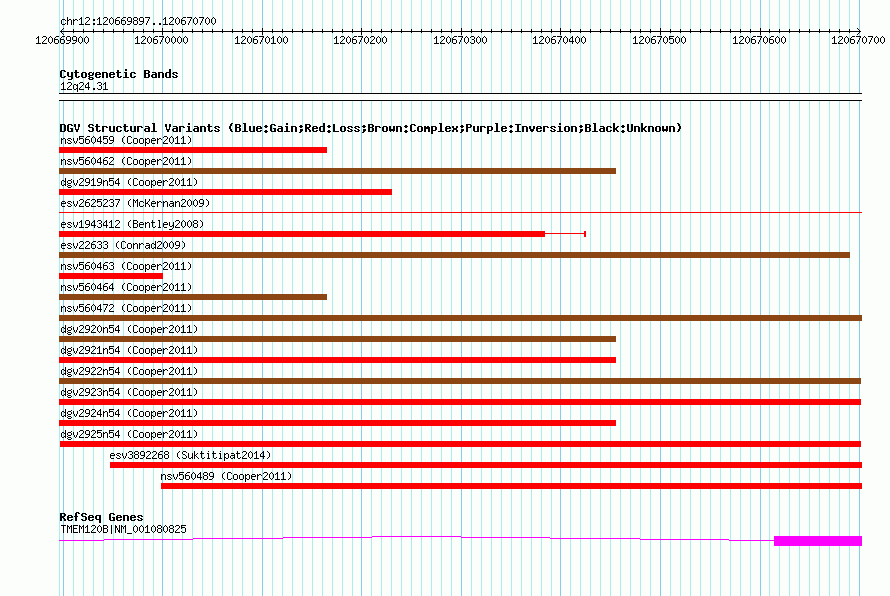The image size is (890, 596).
Task: Click the chr12:120669897..120670700 coordinate label
Action: 138,21
